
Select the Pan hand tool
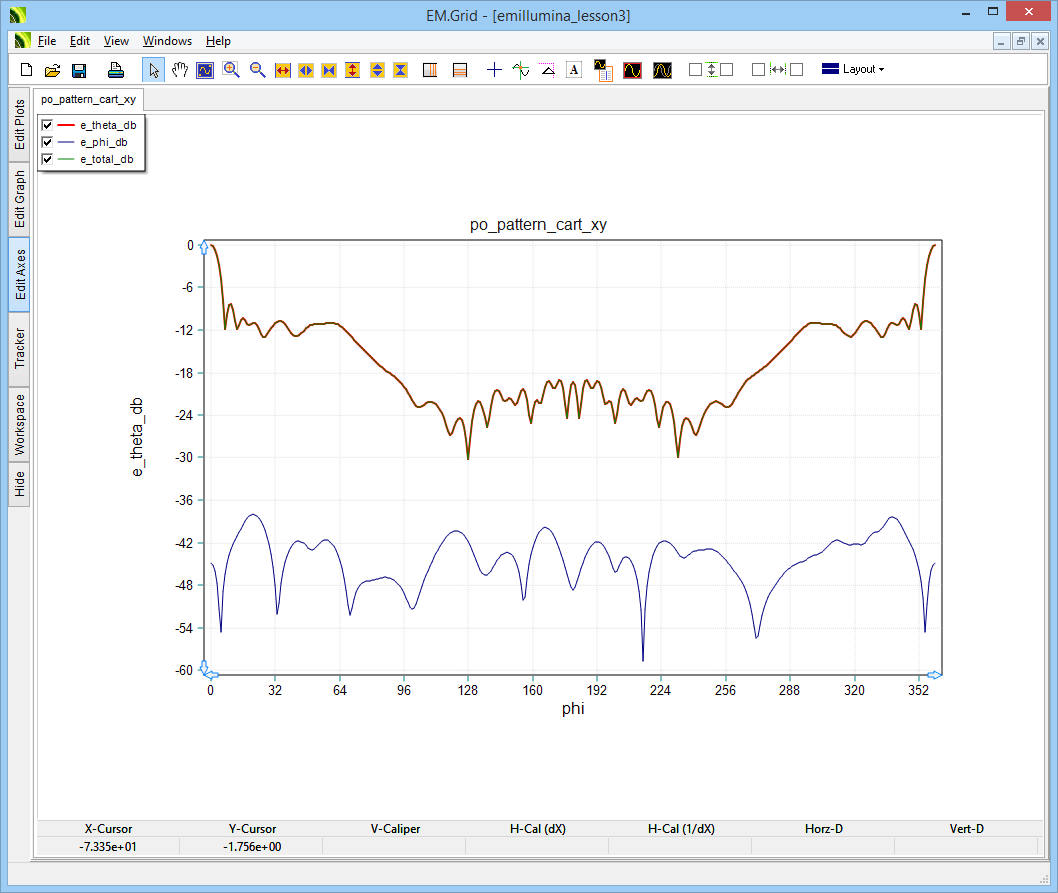(x=180, y=70)
